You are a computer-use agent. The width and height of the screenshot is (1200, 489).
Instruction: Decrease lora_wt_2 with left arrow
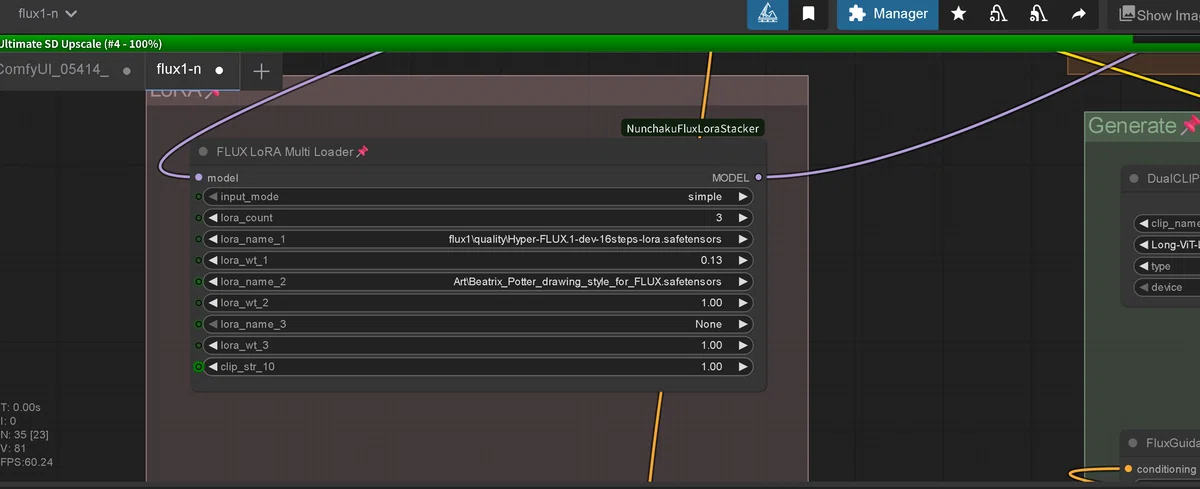click(212, 303)
